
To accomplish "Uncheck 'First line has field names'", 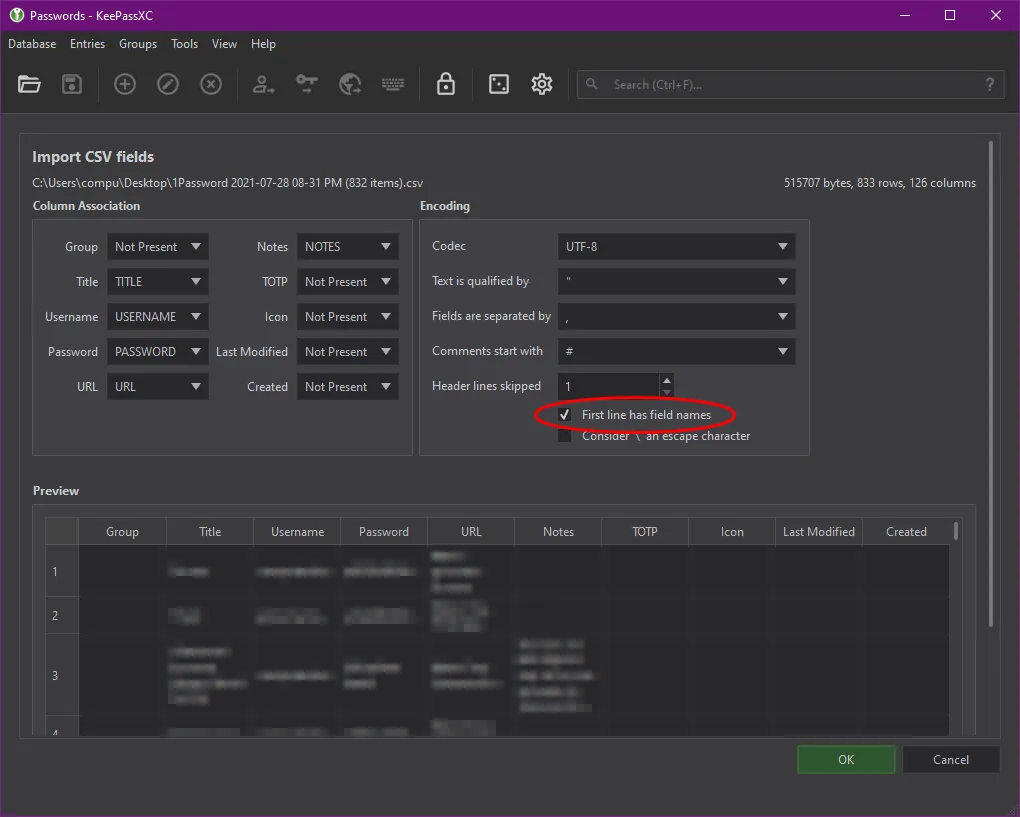I will coord(564,414).
